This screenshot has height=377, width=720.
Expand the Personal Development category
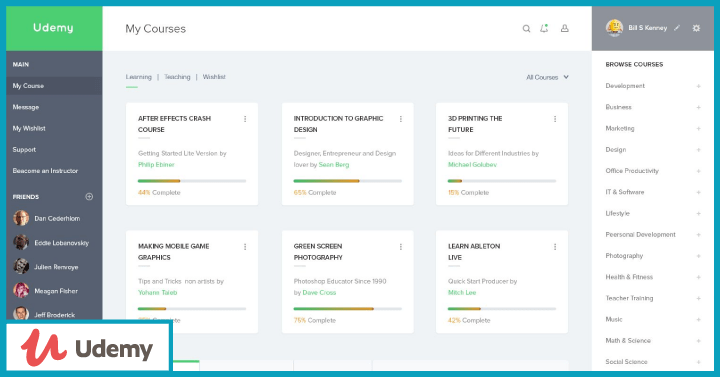(x=698, y=235)
